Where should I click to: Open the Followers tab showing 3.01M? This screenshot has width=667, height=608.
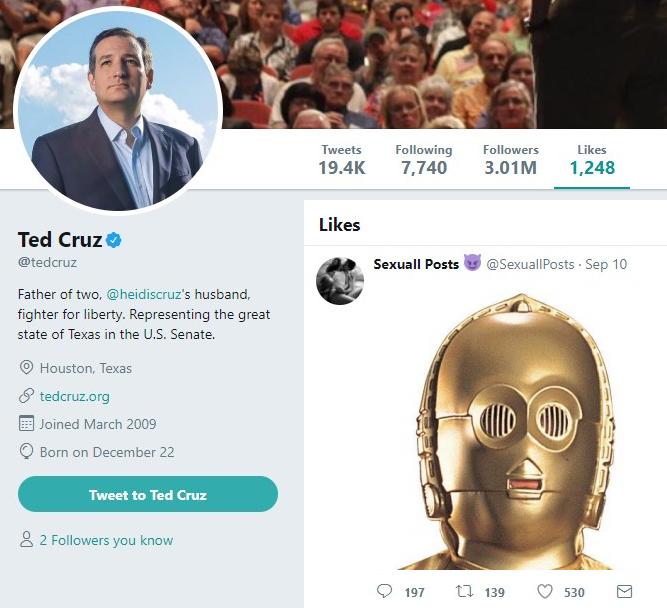pos(510,159)
